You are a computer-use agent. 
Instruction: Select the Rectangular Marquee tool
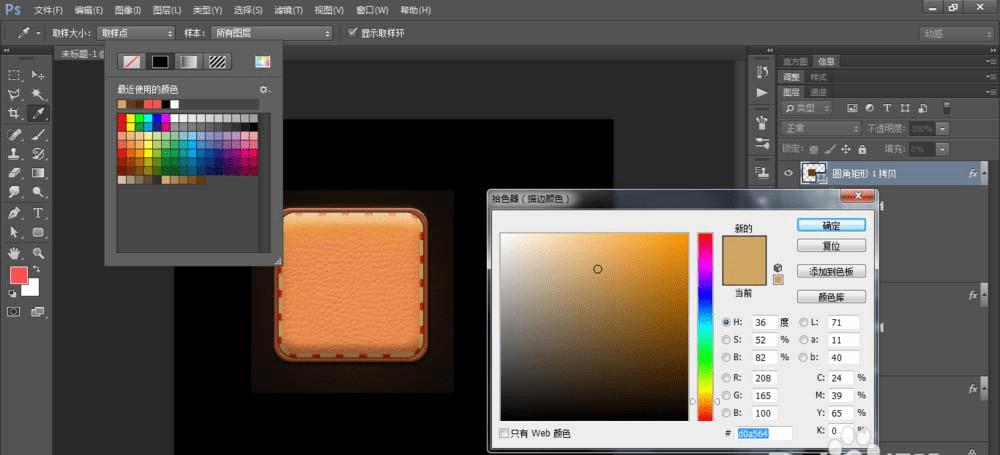click(x=13, y=75)
